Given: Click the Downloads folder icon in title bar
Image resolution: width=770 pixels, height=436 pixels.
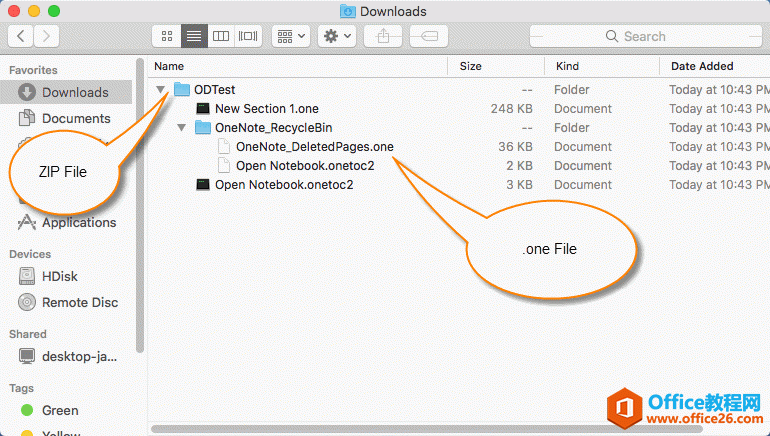Looking at the screenshot, I should click(348, 11).
